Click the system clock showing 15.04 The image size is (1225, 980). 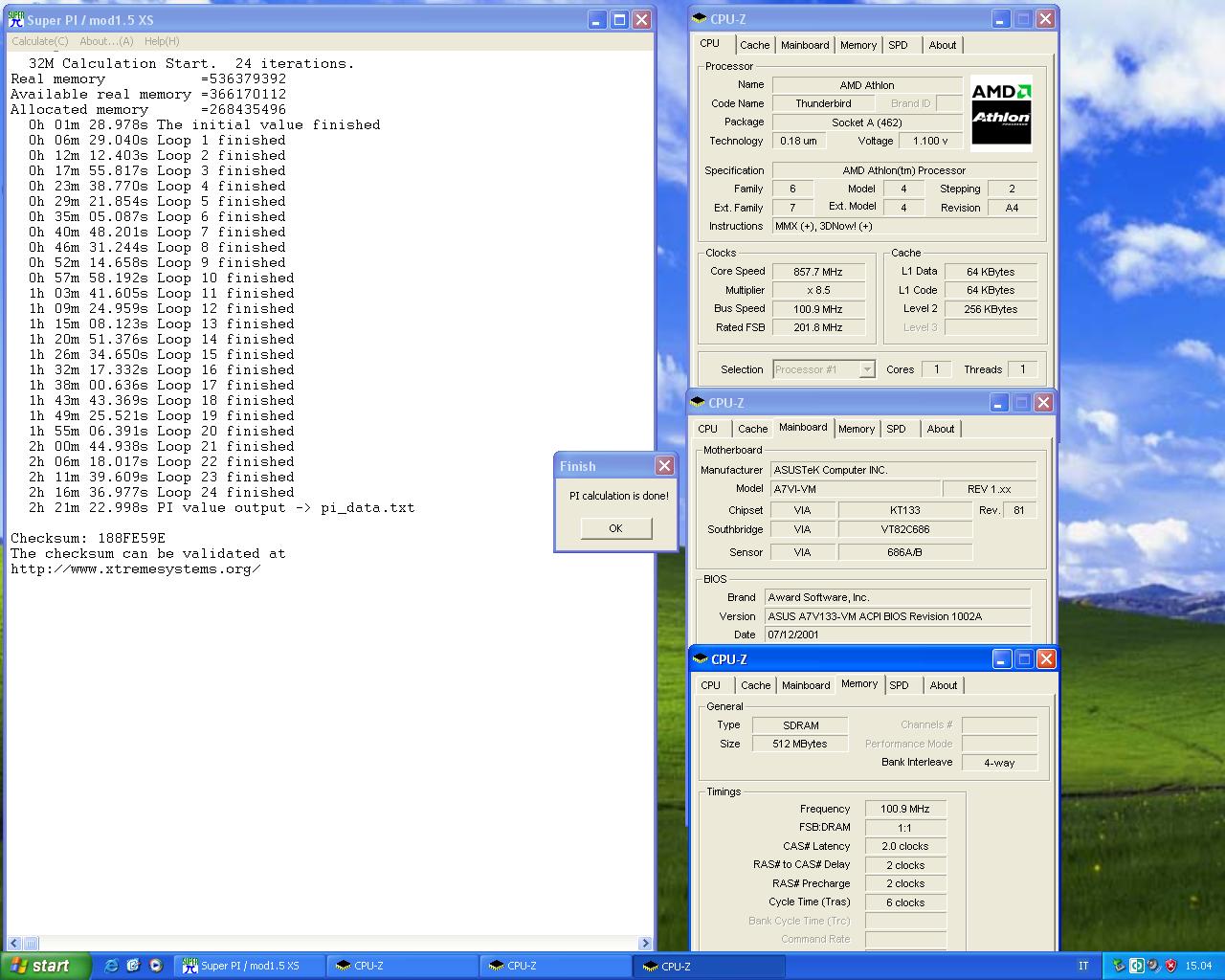tap(1198, 966)
